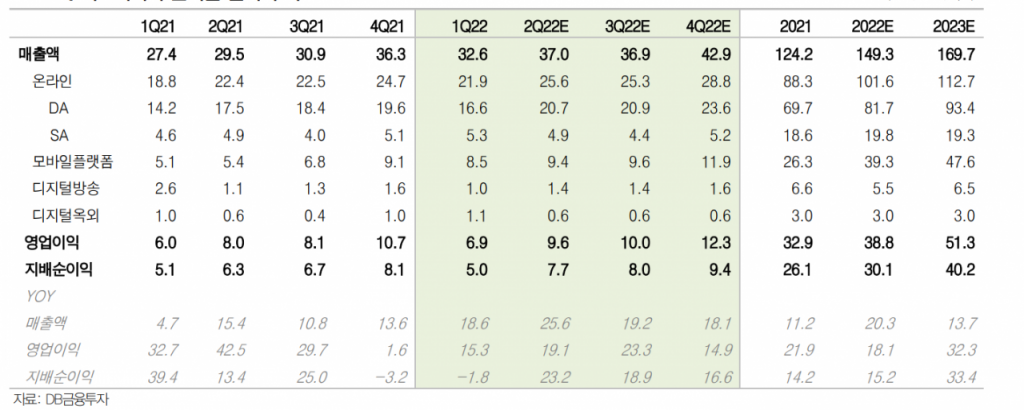Select the 온라인 row label
1024x410 pixels.
58,79
